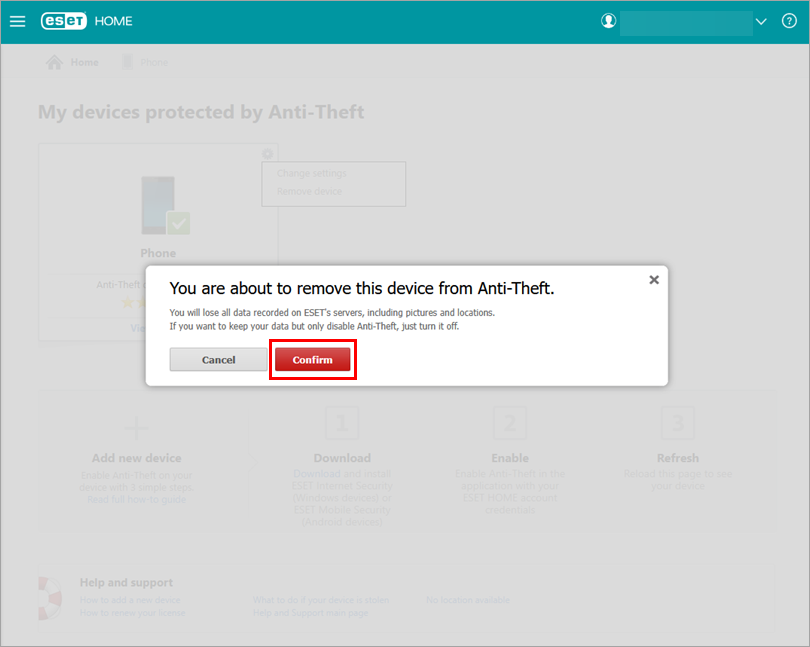Click the account name field in the header
This screenshot has height=647, width=810.
(685, 22)
